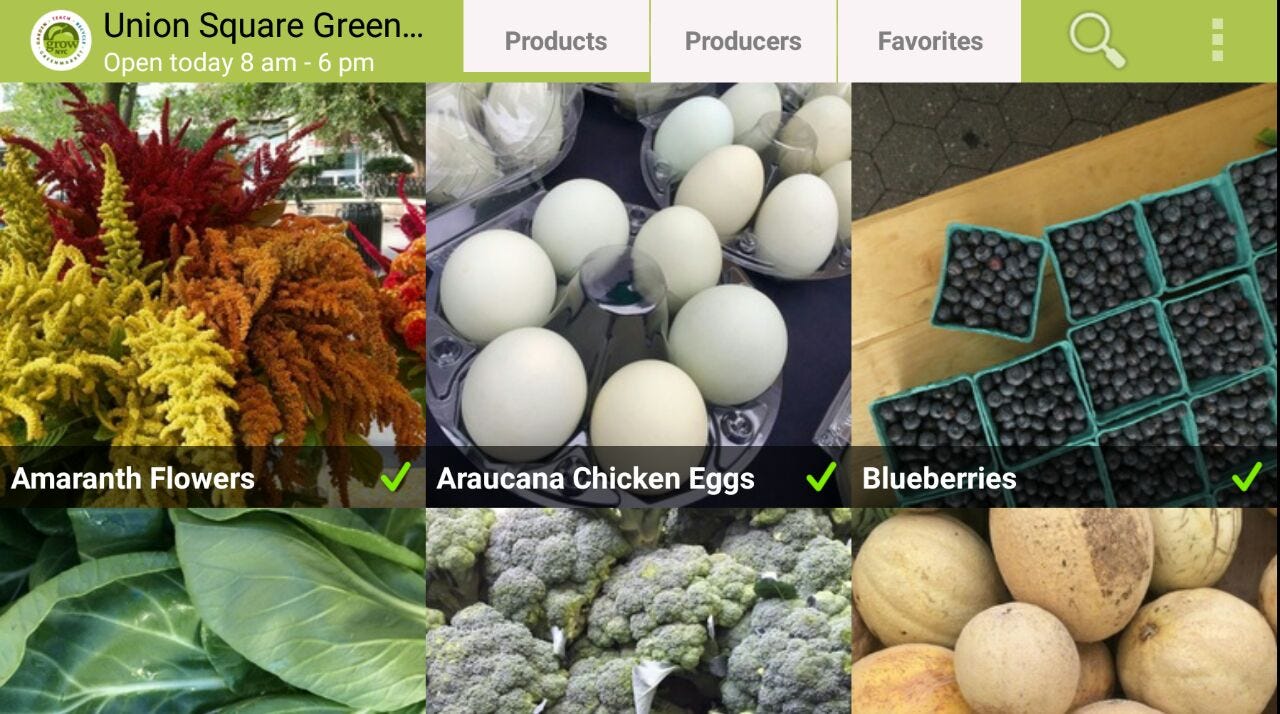
Task: Open the broccoli product photo
Action: pyautogui.click(x=638, y=611)
